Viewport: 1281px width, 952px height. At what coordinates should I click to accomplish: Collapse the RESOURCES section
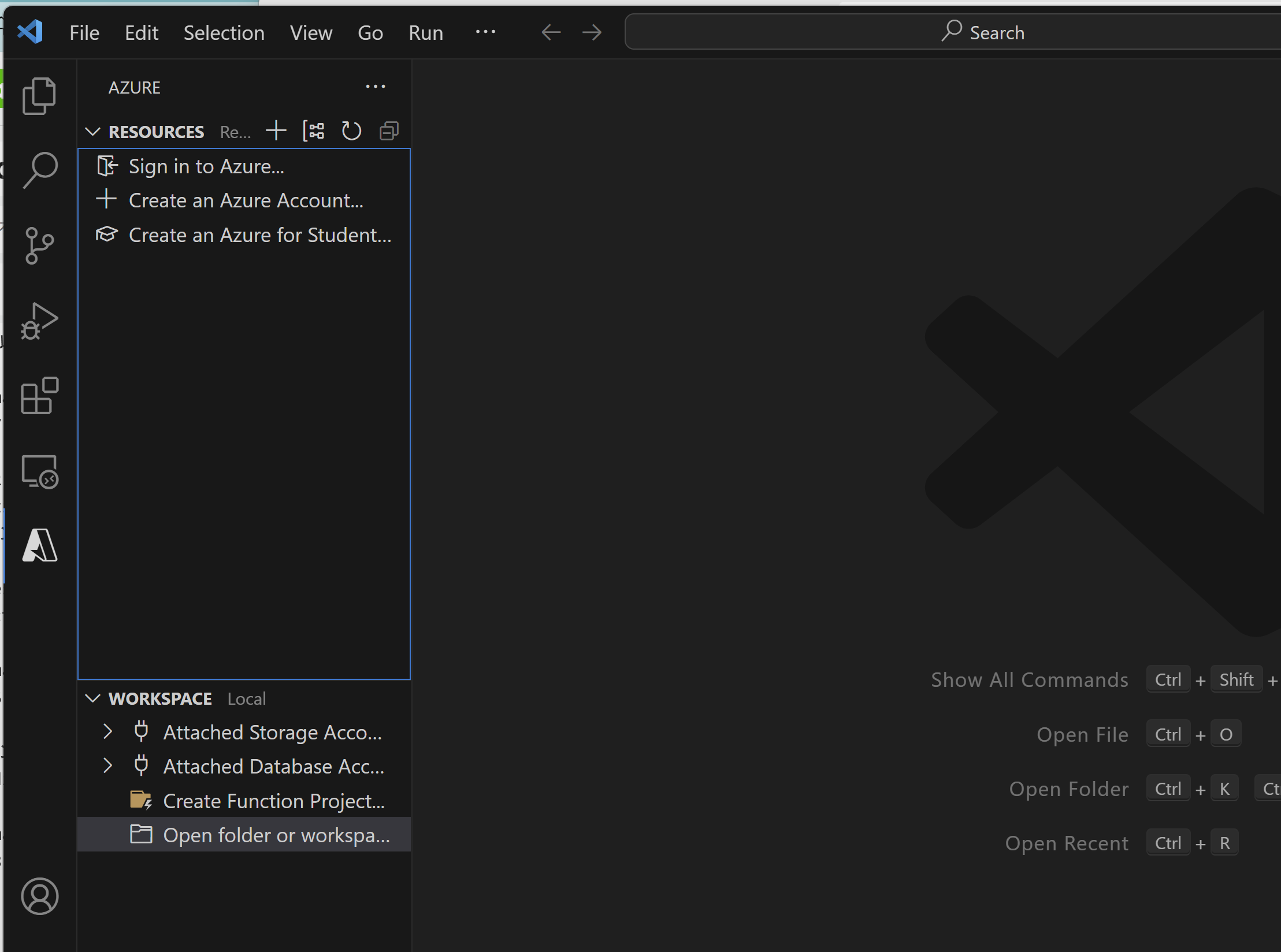click(93, 132)
